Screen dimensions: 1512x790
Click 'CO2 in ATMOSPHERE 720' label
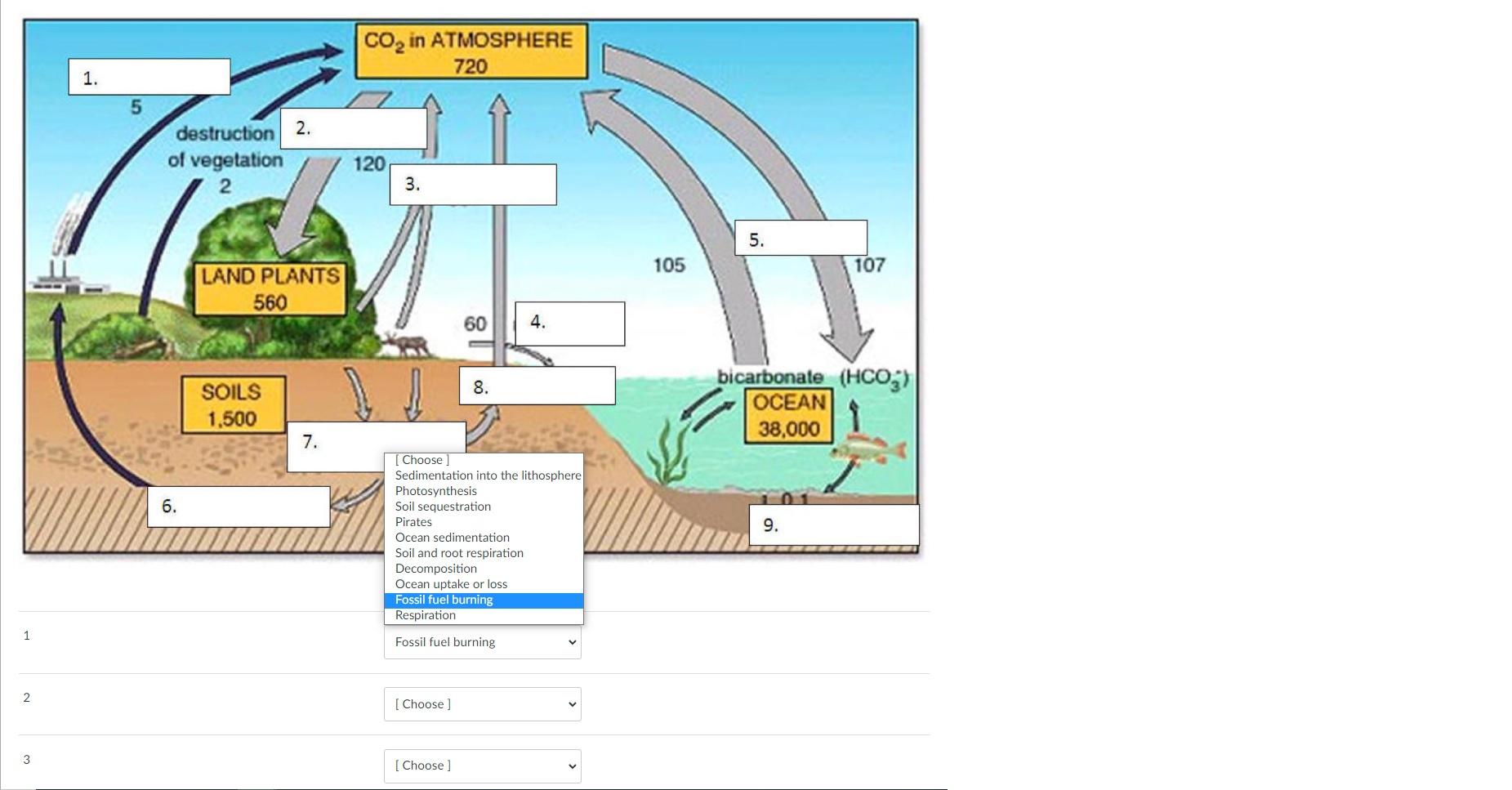(x=471, y=52)
